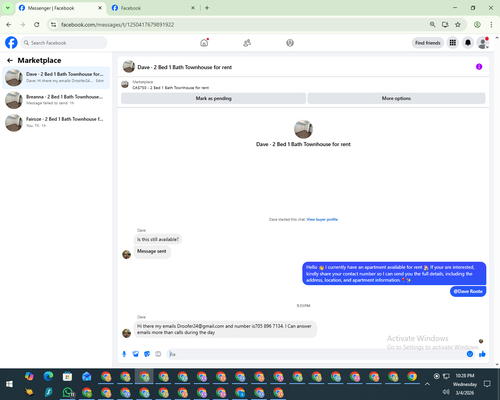Image resolution: width=500 pixels, height=400 pixels.
Task: Open the notifications bell
Action: tap(468, 43)
